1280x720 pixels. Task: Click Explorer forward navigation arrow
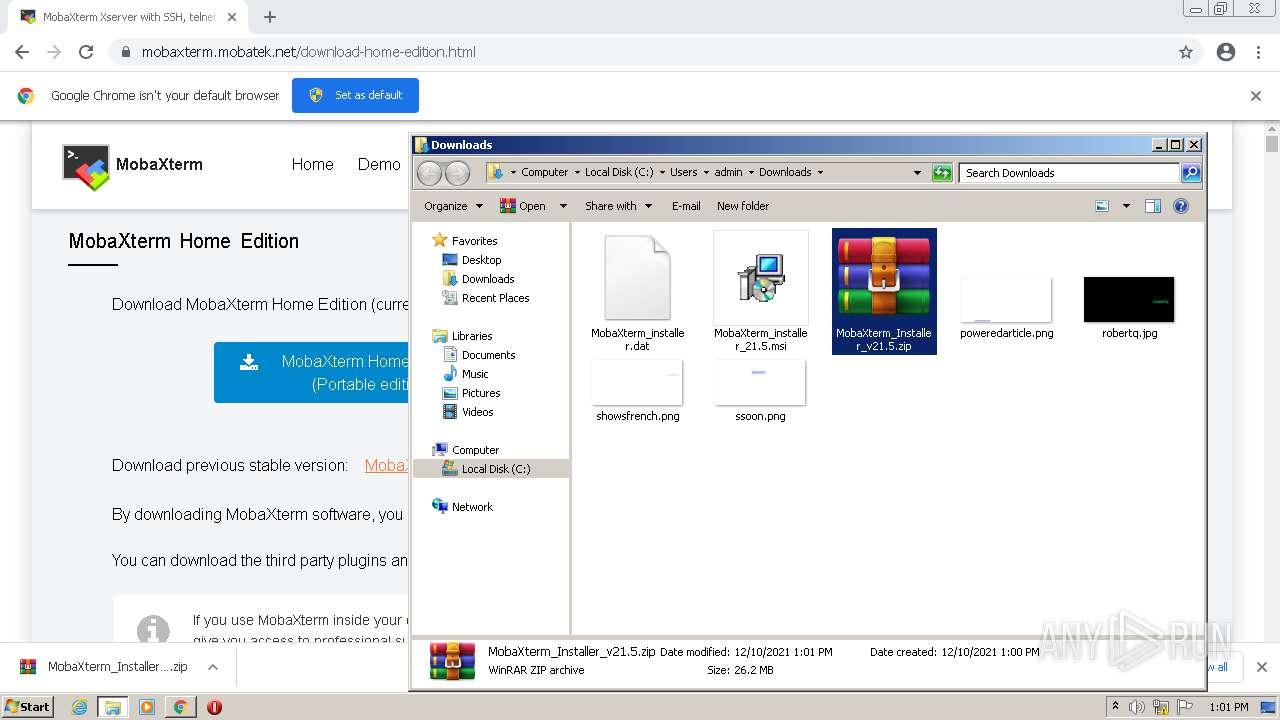pyautogui.click(x=457, y=173)
